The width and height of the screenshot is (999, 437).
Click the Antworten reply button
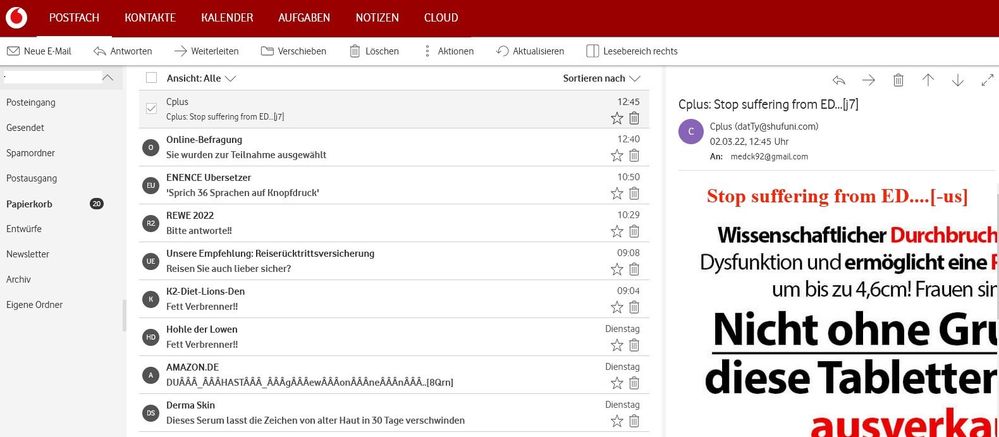[x=122, y=51]
